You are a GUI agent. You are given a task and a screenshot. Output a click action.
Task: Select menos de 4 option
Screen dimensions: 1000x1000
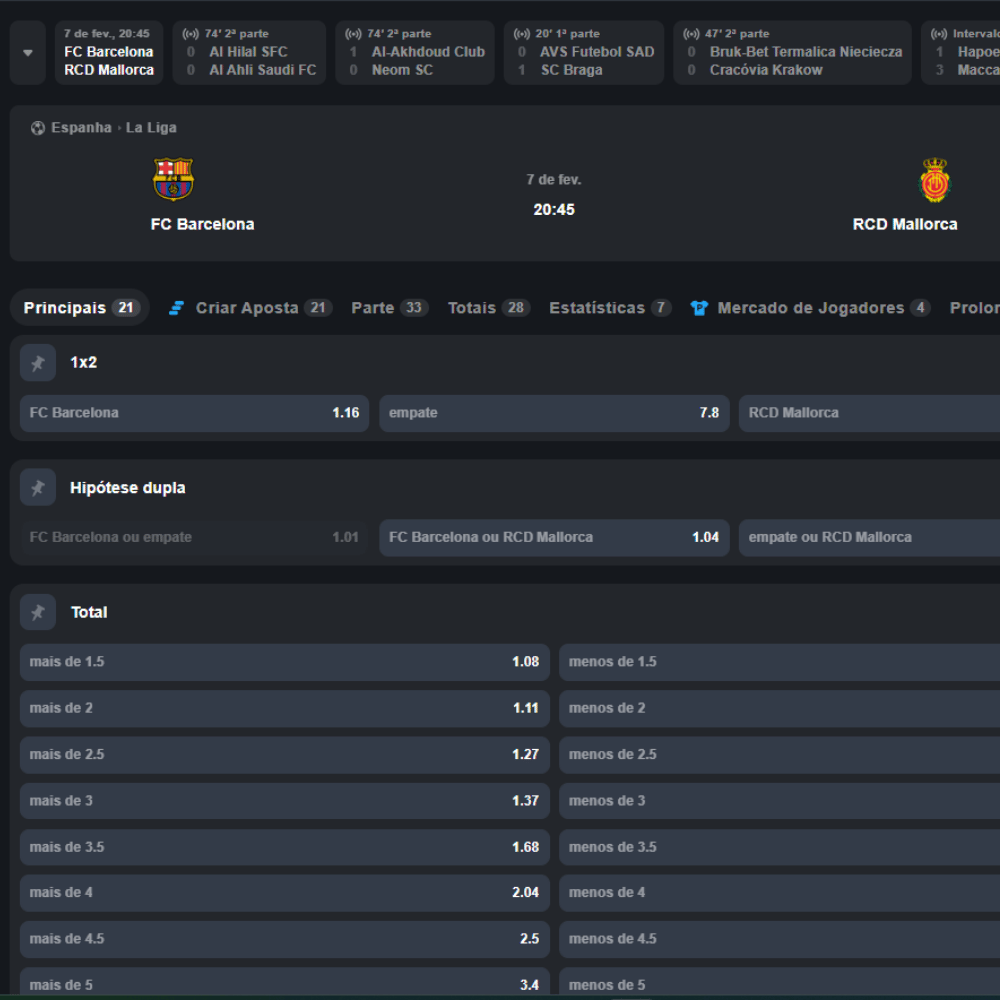[779, 893]
